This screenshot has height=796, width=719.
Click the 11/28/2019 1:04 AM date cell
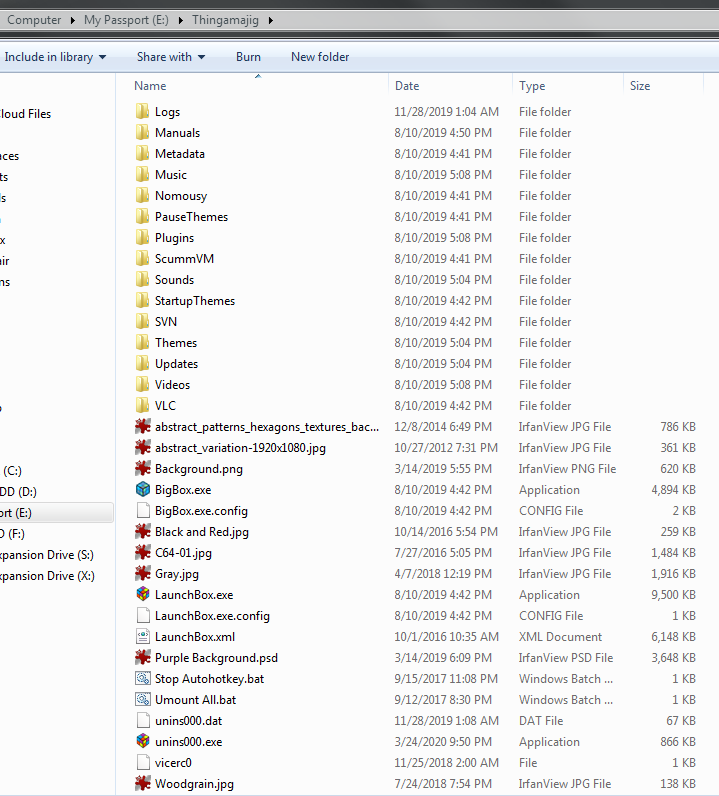(446, 112)
